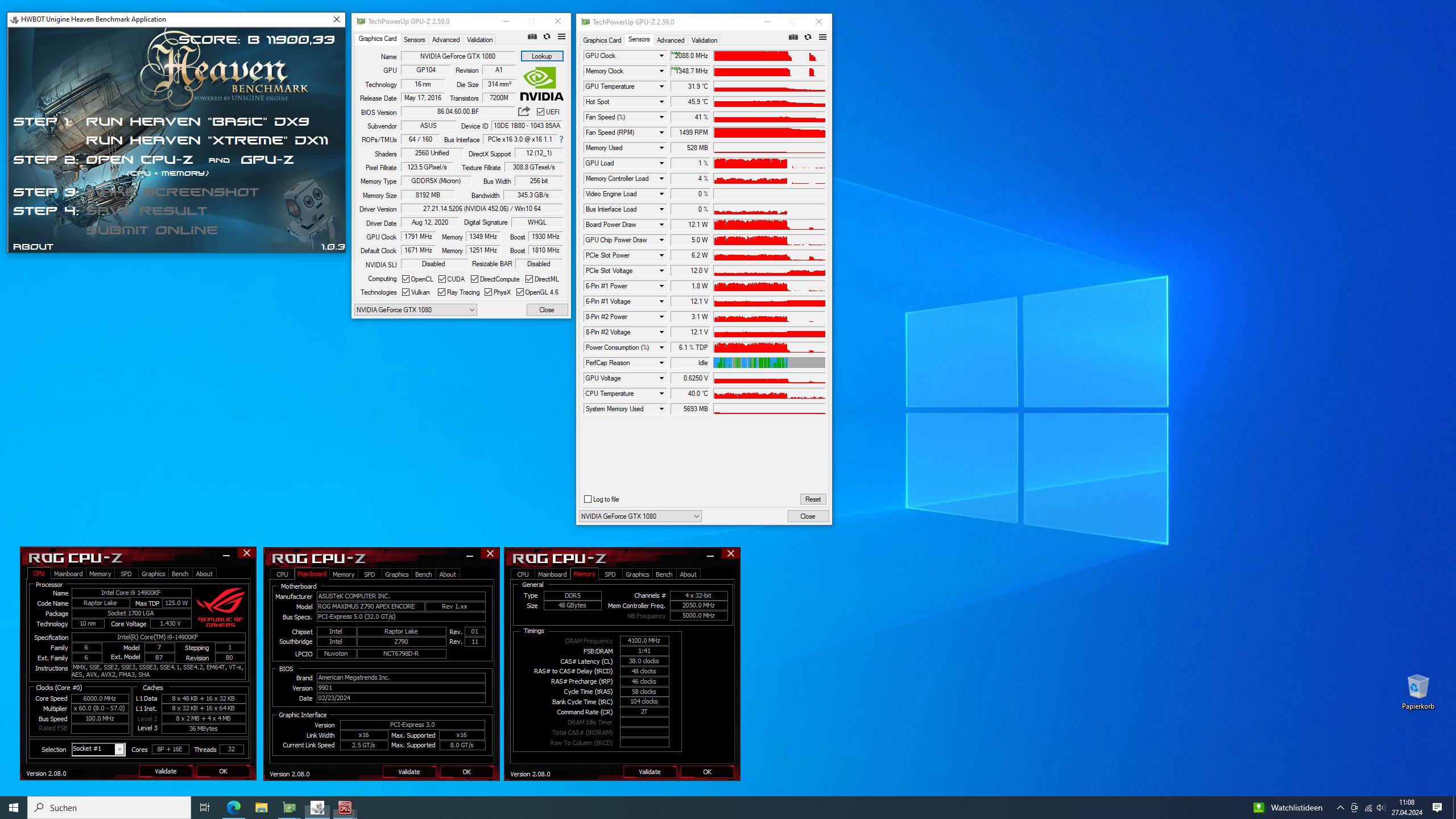Switch to Sensors tab in Graphics Card GPU-Z window
Viewport: 1456px width, 819px height.
[414, 40]
